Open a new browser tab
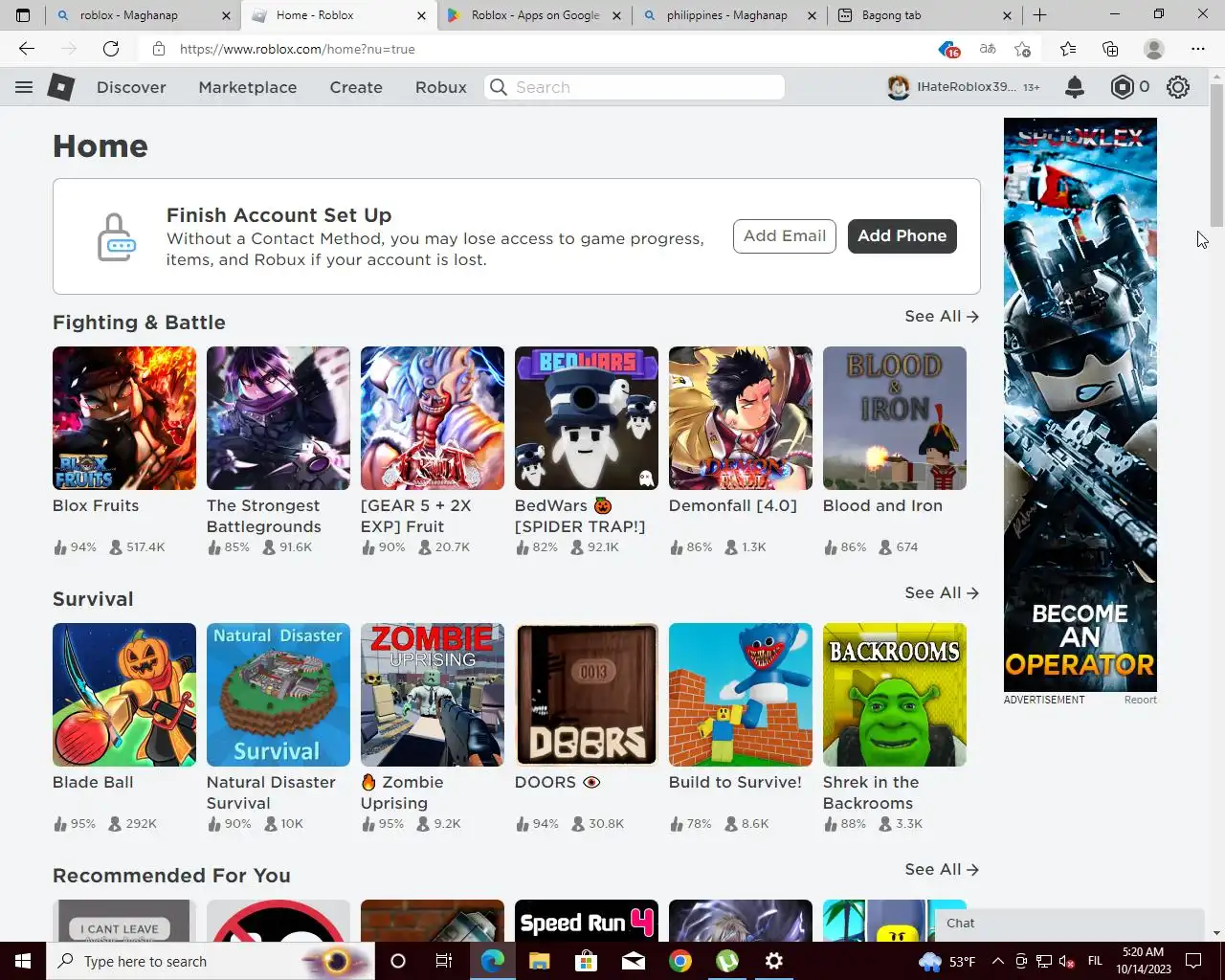Image resolution: width=1225 pixels, height=980 pixels. [1039, 15]
